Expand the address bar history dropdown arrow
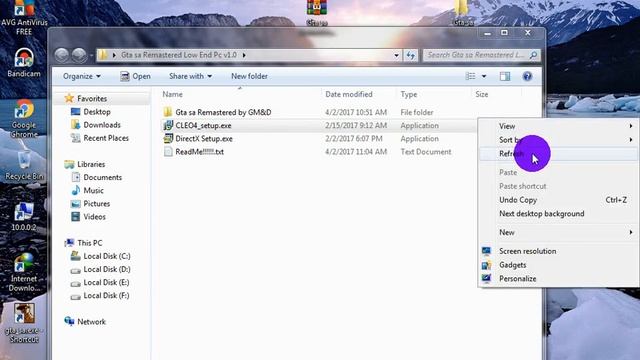The width and height of the screenshot is (640, 360). point(396,55)
